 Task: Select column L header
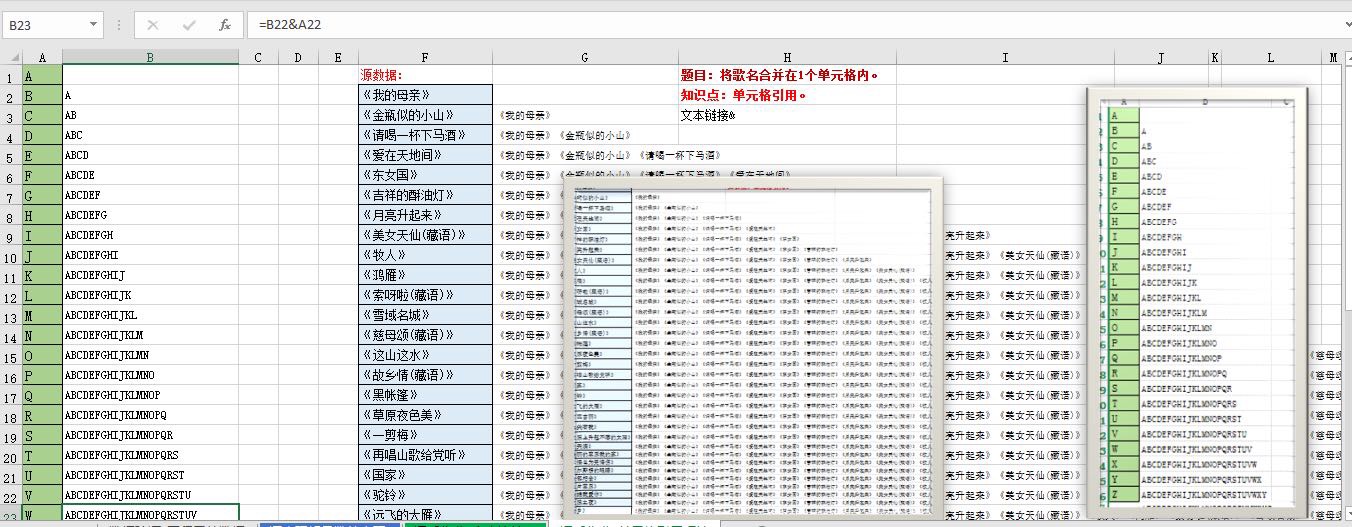click(1271, 57)
